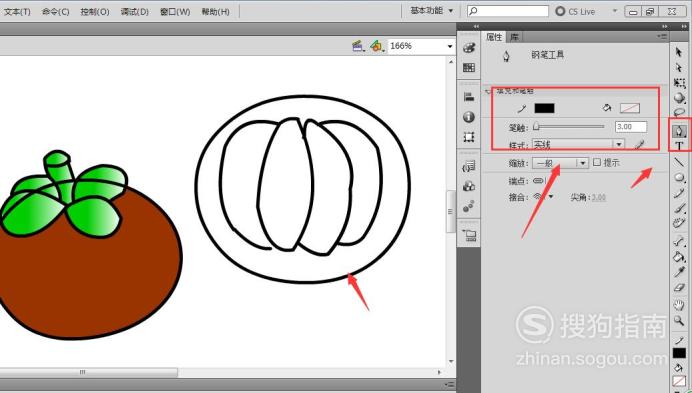Switch to the 库 library tab
This screenshot has height=393, width=692.
point(514,37)
